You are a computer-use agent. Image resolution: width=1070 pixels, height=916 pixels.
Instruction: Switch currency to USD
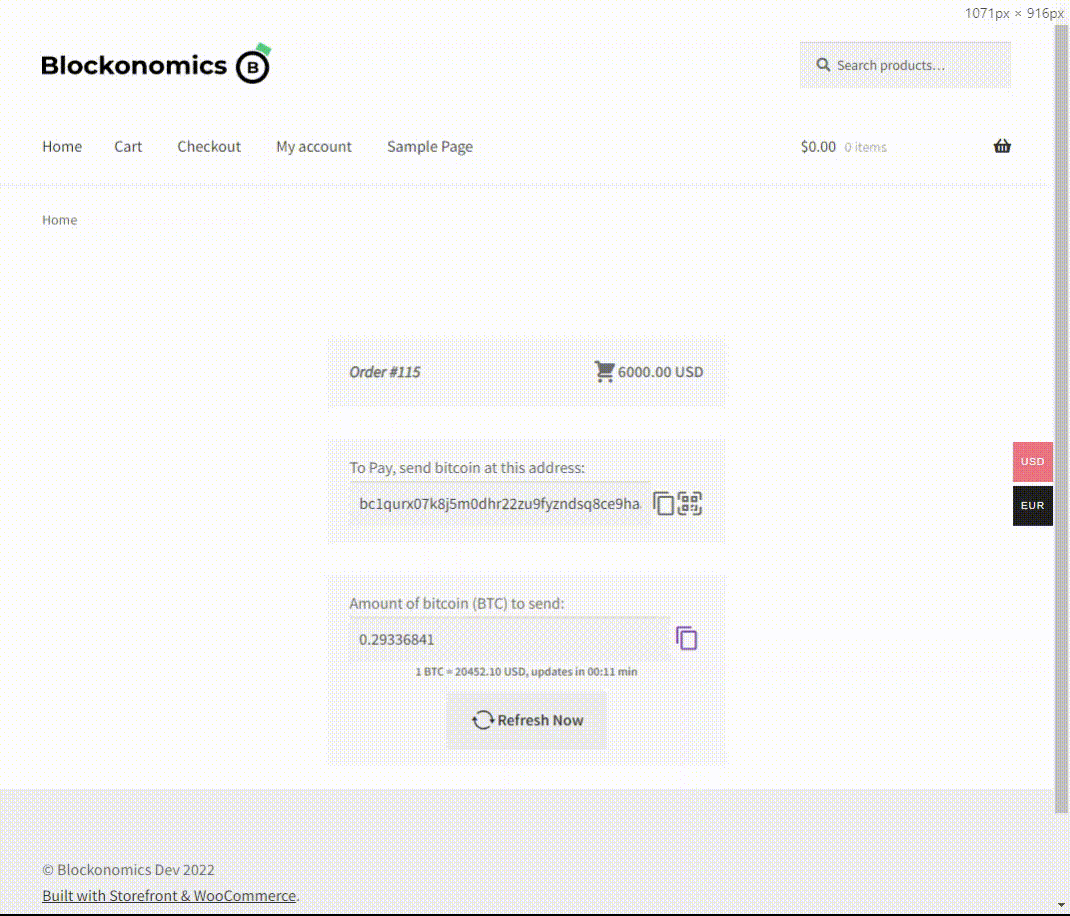[x=1032, y=461]
